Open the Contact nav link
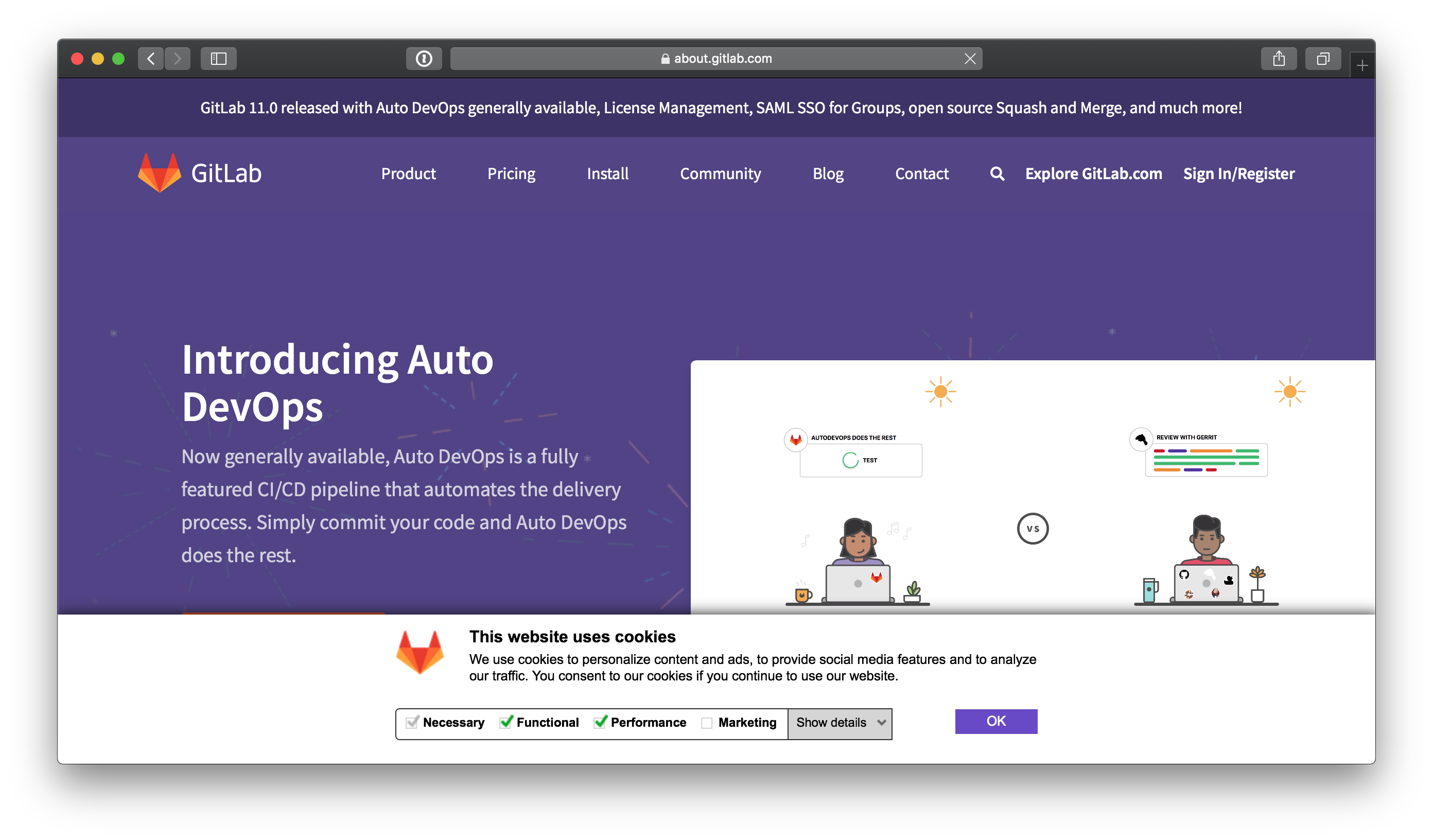1433x840 pixels. click(x=922, y=173)
